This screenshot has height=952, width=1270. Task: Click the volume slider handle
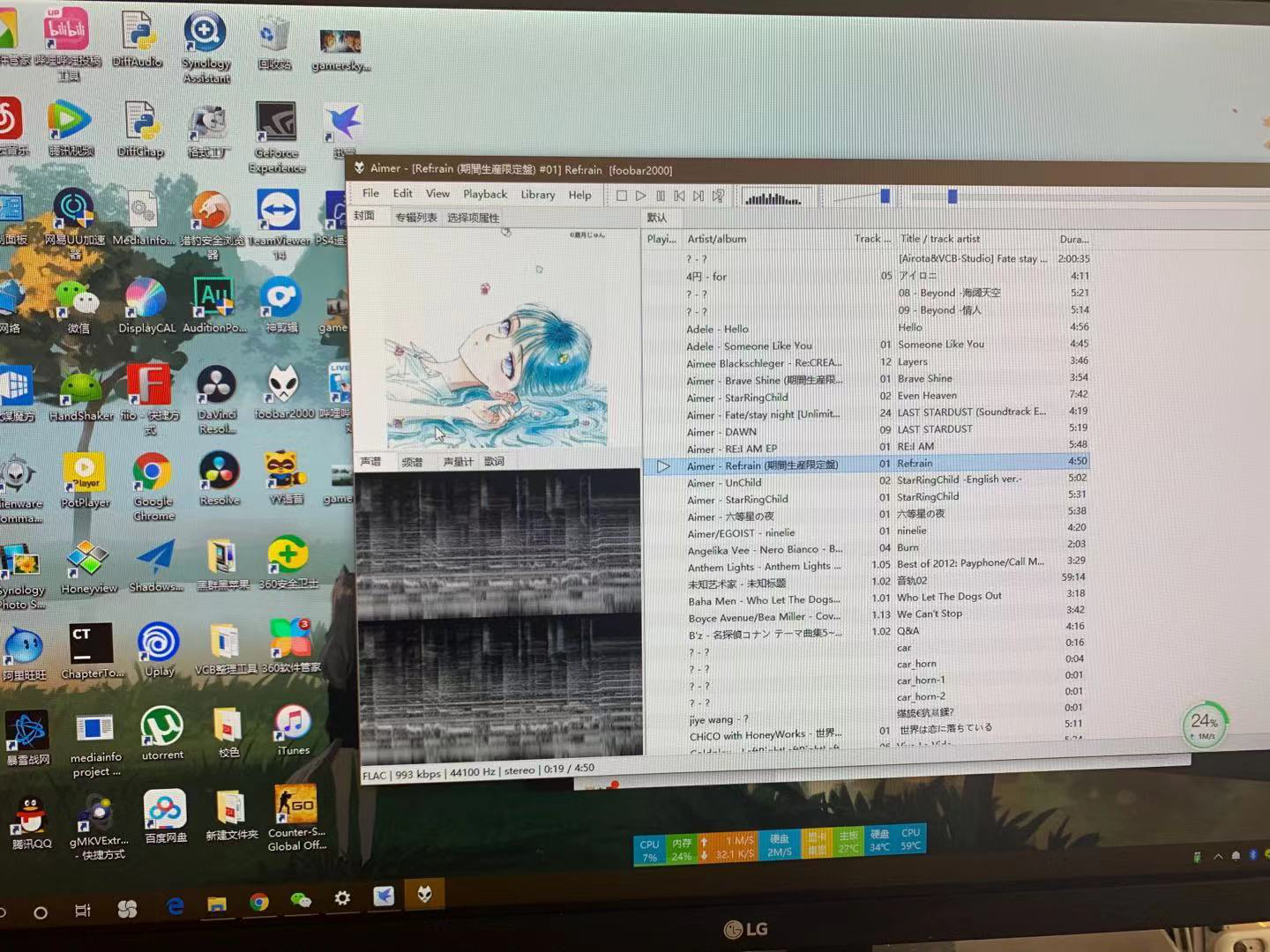coord(885,197)
